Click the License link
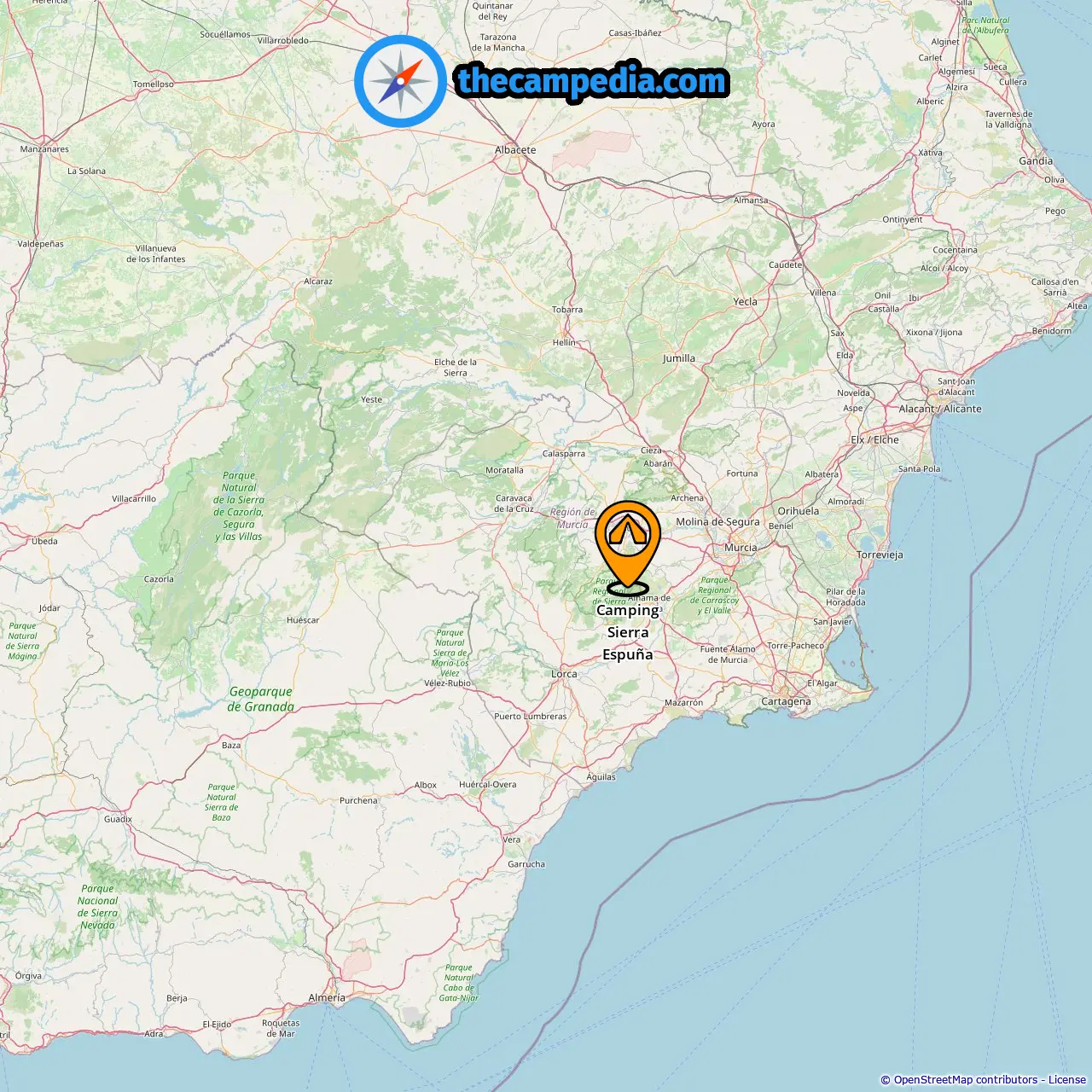This screenshot has width=1092, height=1092. pos(1067,1080)
